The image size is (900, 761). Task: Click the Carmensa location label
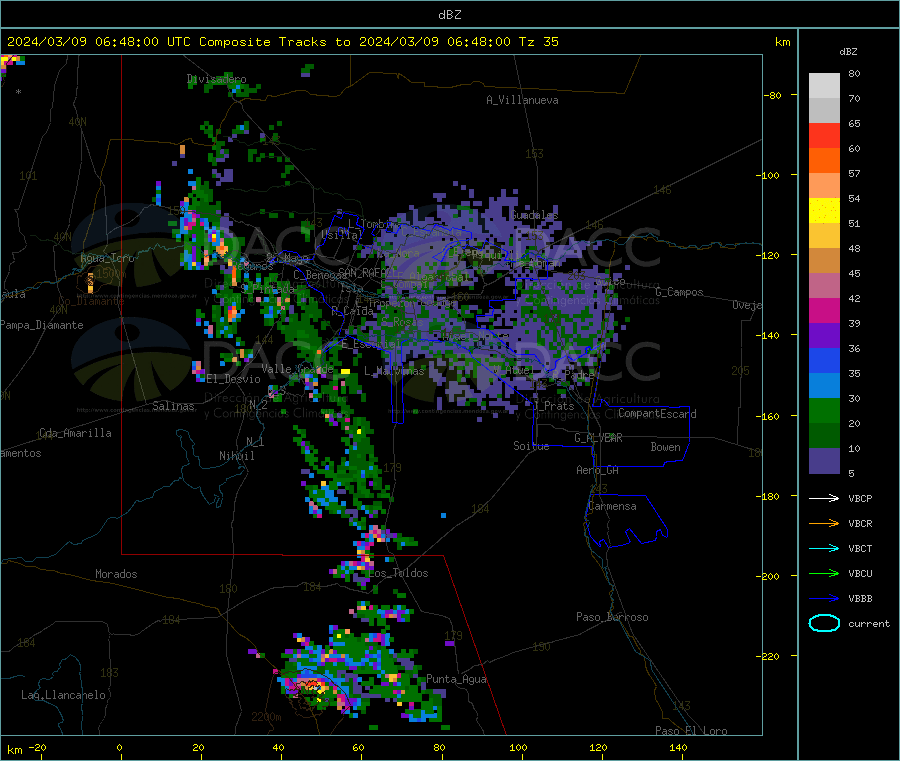612,506
